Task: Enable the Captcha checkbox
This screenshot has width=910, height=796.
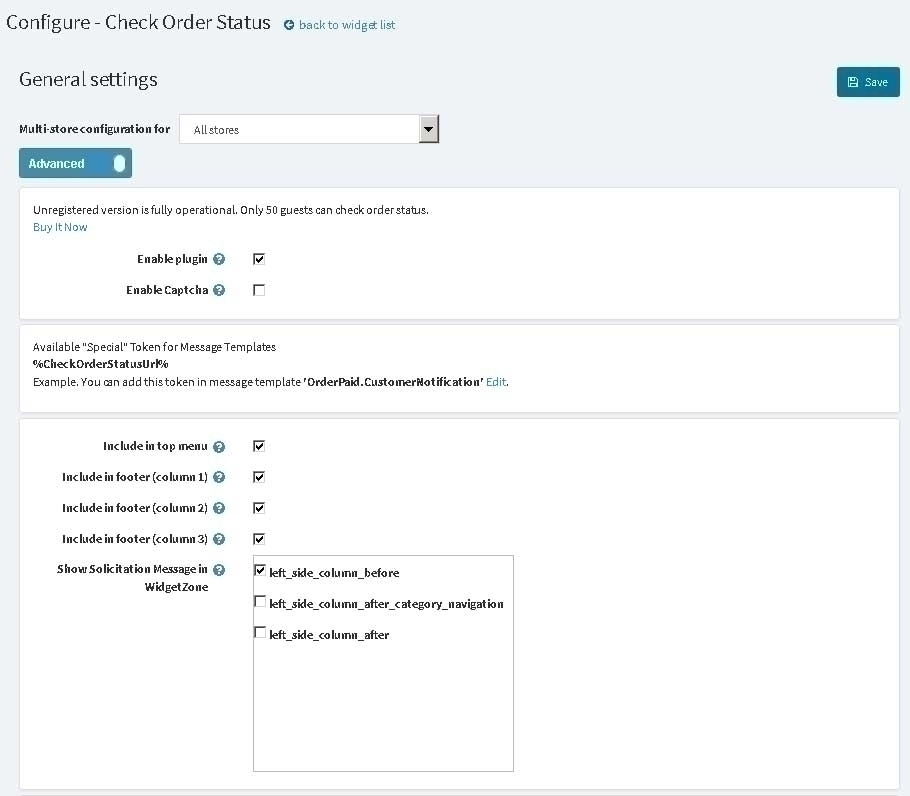Action: pyautogui.click(x=259, y=290)
